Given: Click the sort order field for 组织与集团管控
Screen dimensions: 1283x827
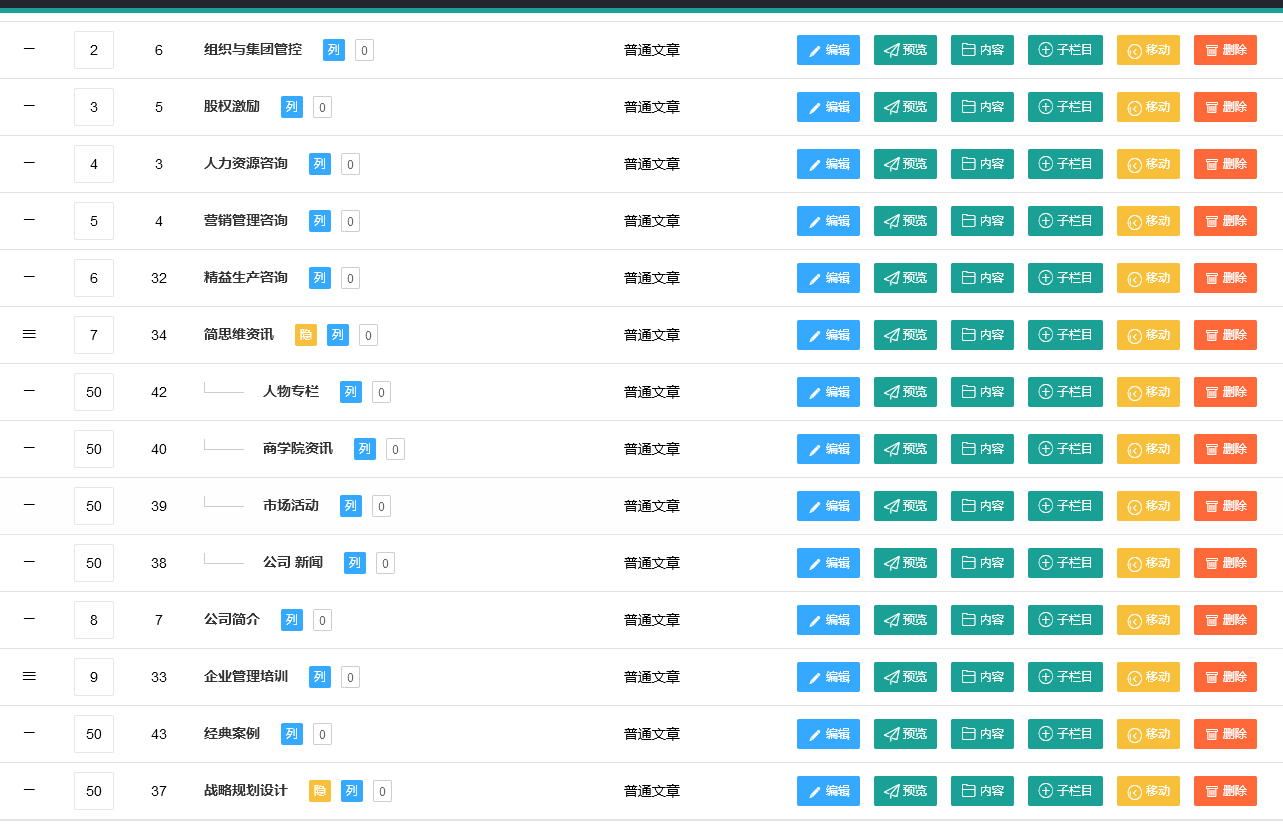Looking at the screenshot, I should click(94, 50).
